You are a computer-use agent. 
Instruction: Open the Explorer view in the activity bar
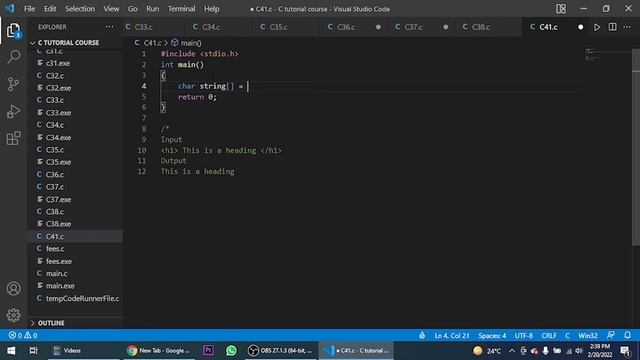13,30
